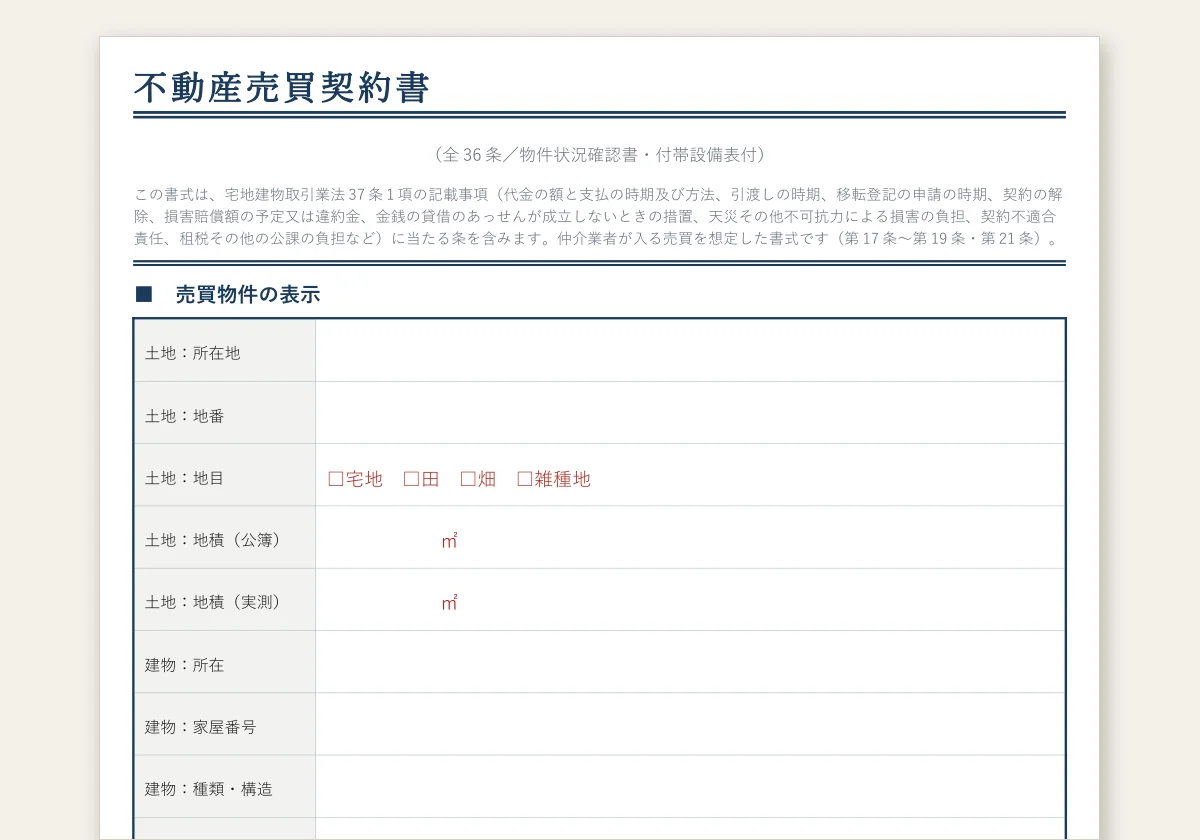Screen dimensions: 1200x840
Task: Click the 土地：所在地 row label
Action: point(193,353)
